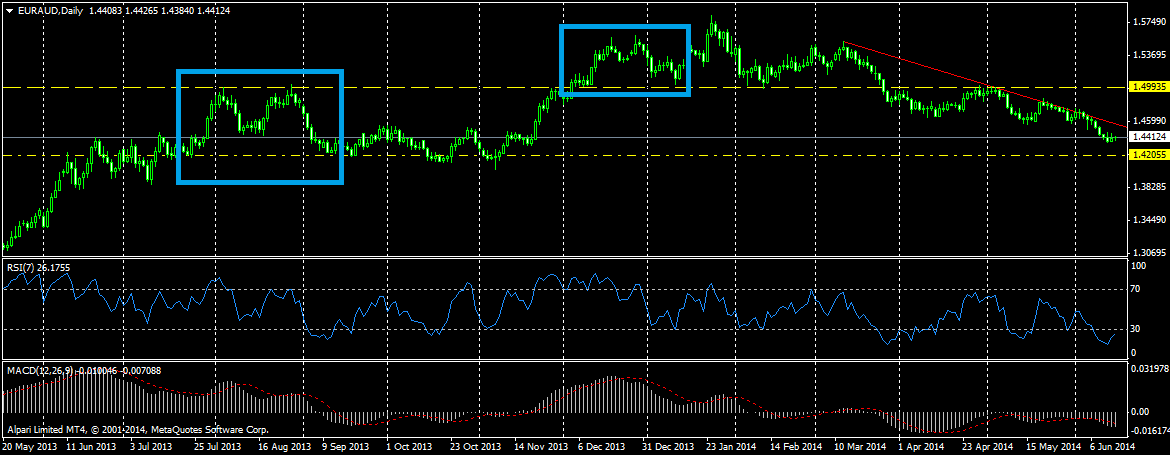Screen dimensions: 1170x455
Task: Click the RSI scale value 30
Action: tap(1137, 329)
